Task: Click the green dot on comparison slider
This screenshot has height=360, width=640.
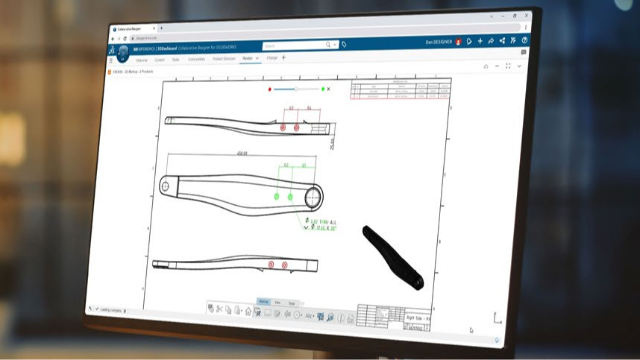Action: [323, 89]
